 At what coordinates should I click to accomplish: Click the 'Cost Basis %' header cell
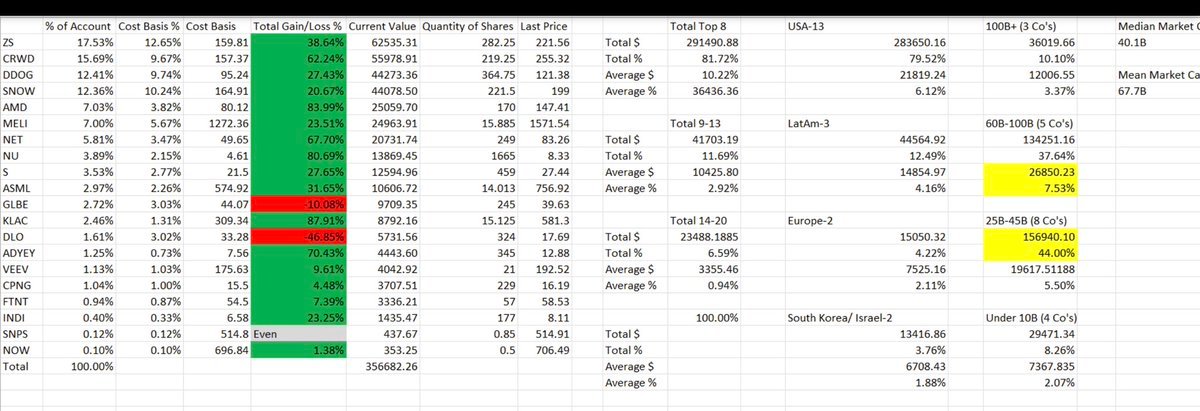click(149, 27)
